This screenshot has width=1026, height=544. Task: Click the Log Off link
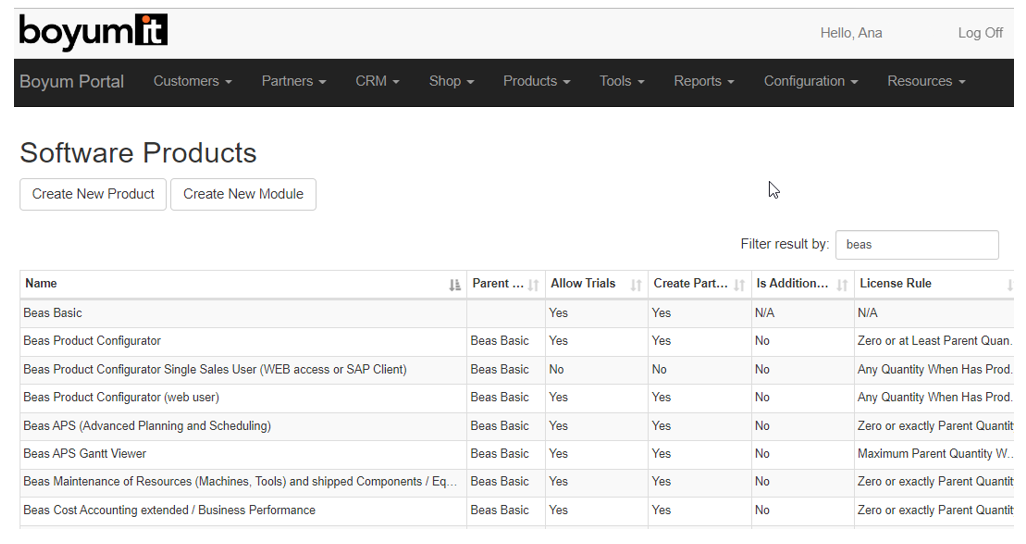pyautogui.click(x=979, y=33)
